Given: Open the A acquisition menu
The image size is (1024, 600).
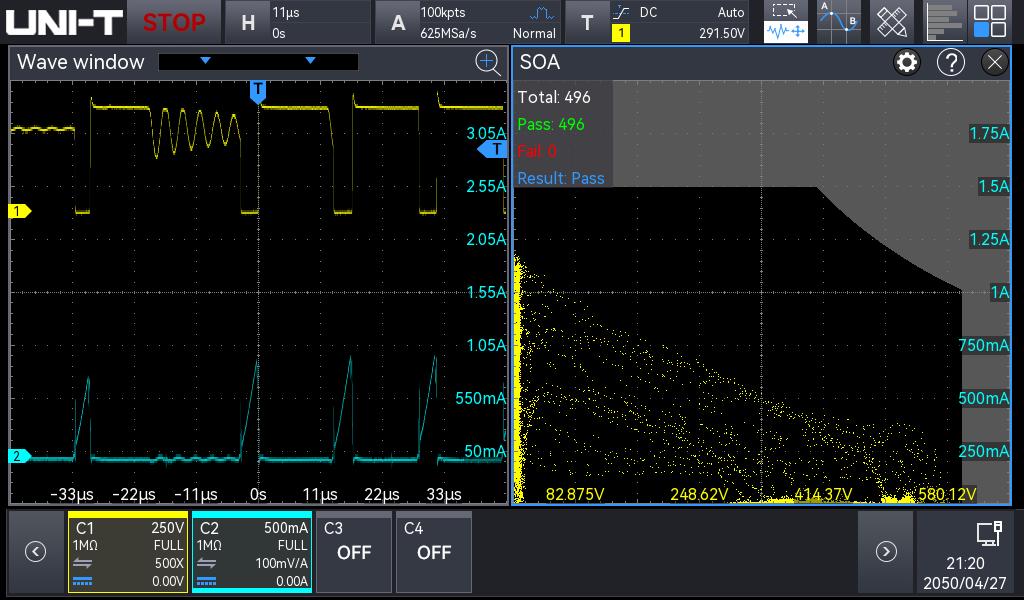Looking at the screenshot, I should [x=398, y=22].
